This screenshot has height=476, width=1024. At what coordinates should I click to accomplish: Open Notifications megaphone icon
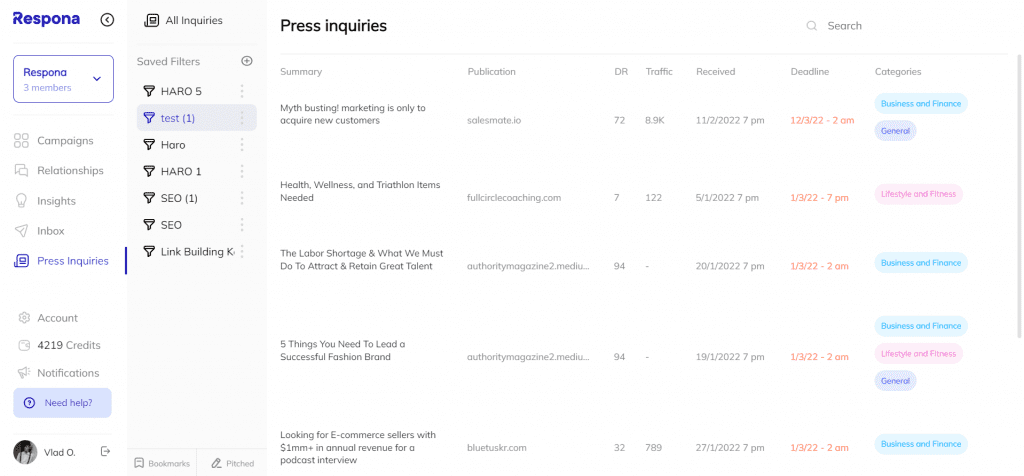tap(24, 373)
